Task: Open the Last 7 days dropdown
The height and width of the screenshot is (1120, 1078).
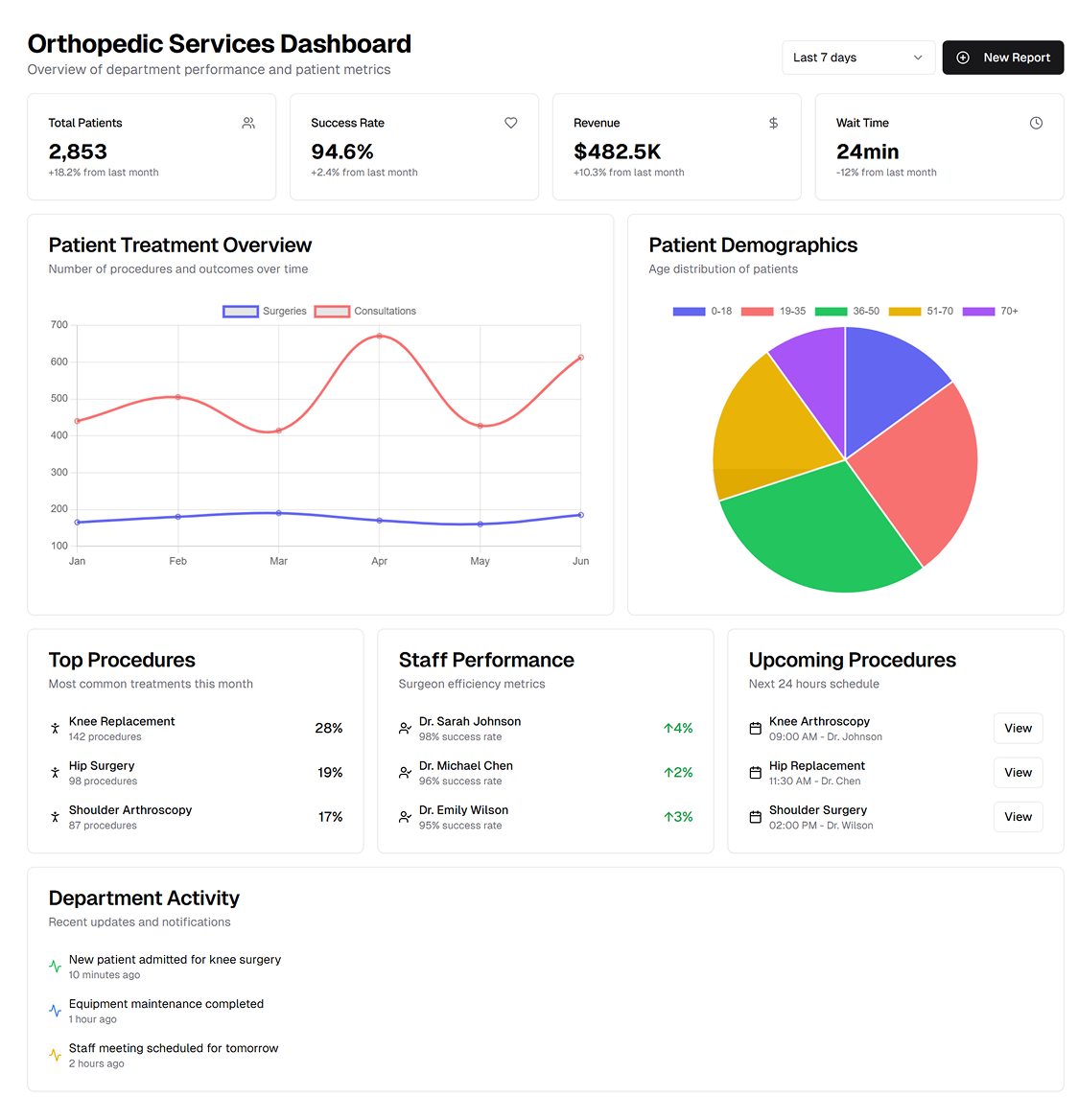Action: coord(858,58)
